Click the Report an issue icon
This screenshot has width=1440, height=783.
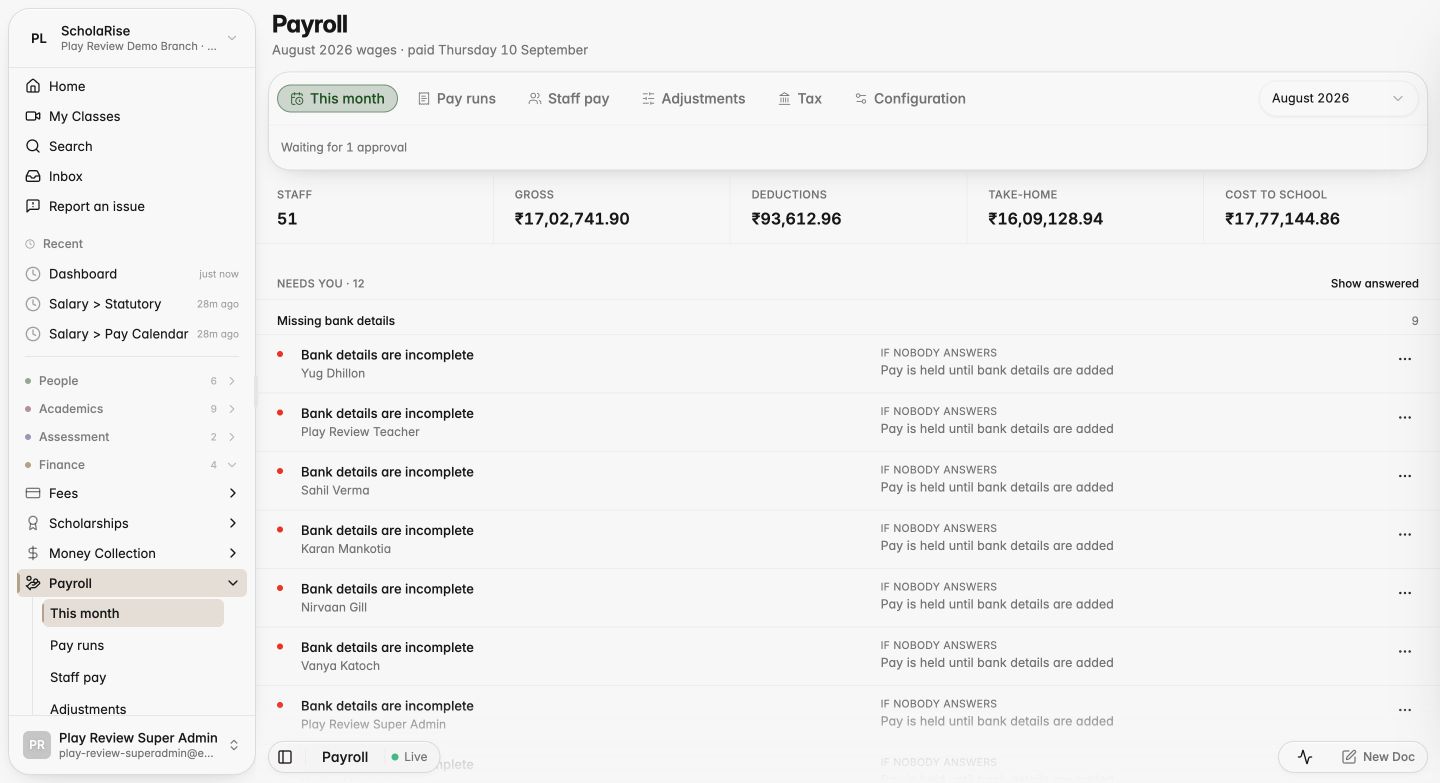[x=33, y=206]
